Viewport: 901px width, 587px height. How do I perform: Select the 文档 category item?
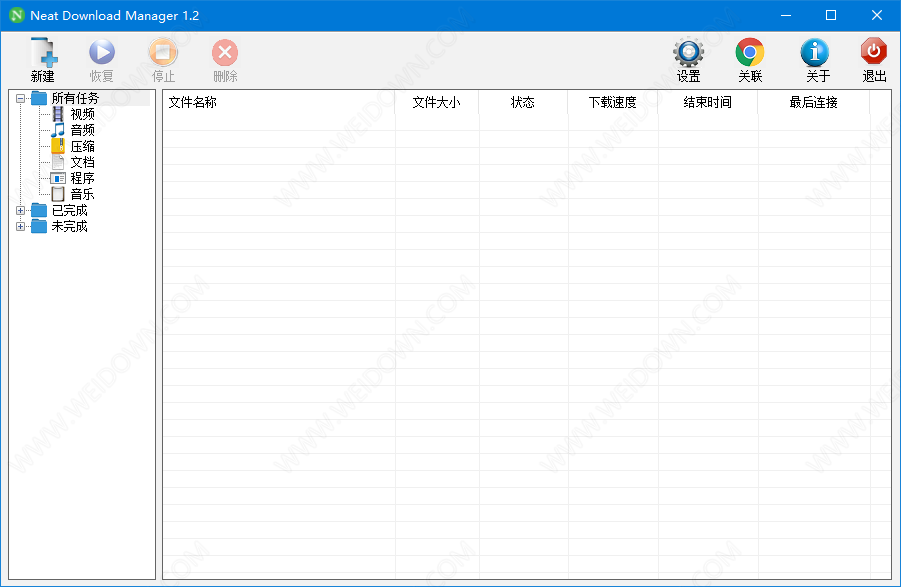click(x=82, y=162)
